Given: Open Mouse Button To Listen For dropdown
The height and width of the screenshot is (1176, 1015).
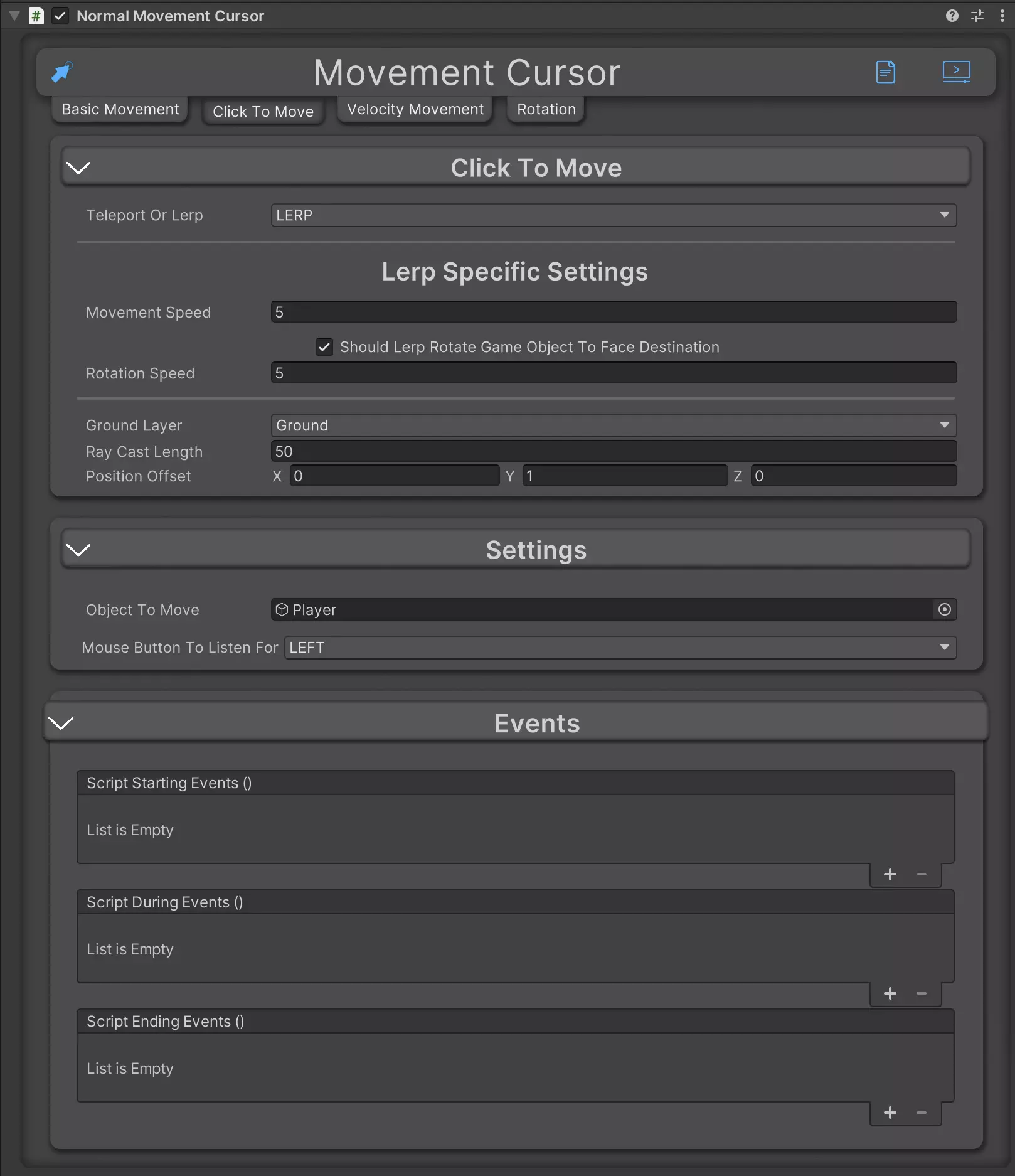Looking at the screenshot, I should pos(620,648).
